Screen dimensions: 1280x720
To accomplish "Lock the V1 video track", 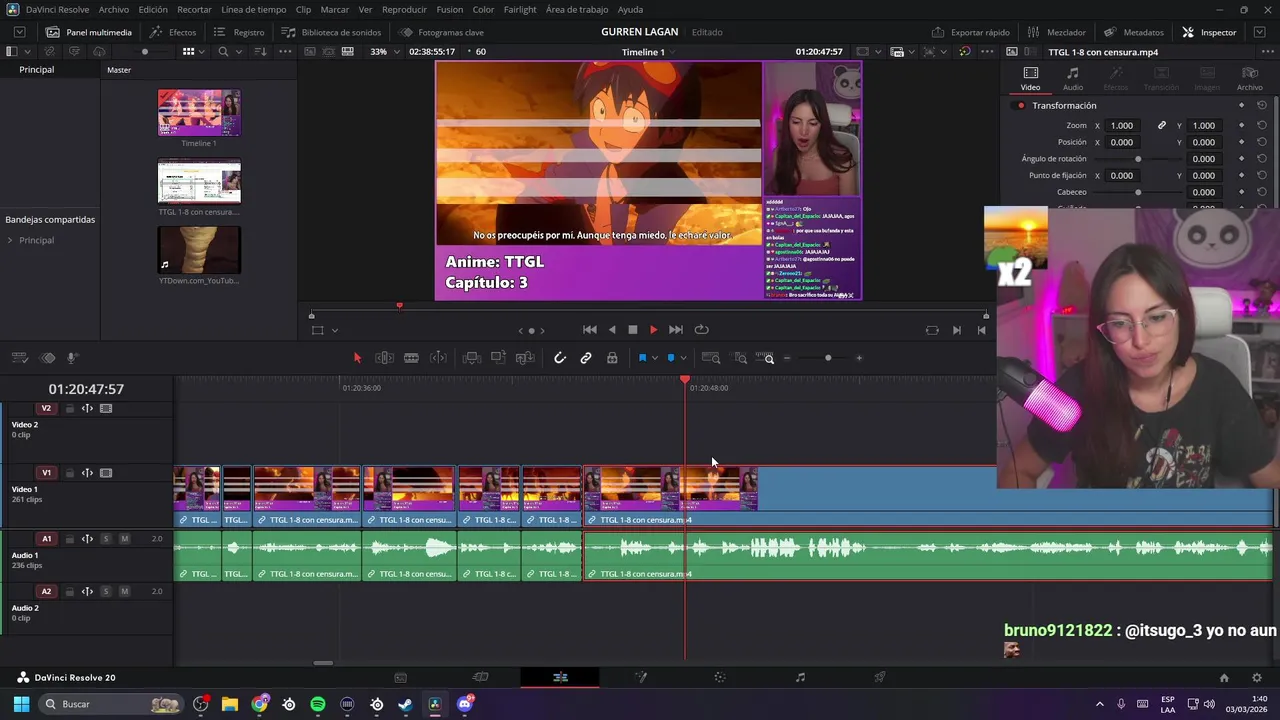I will click(70, 473).
